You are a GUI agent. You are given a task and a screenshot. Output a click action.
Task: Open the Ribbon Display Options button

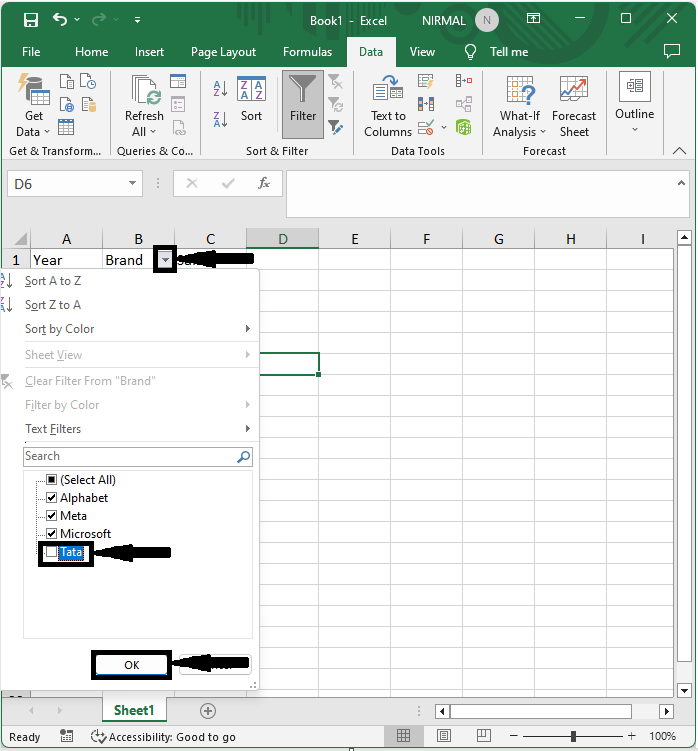533,19
